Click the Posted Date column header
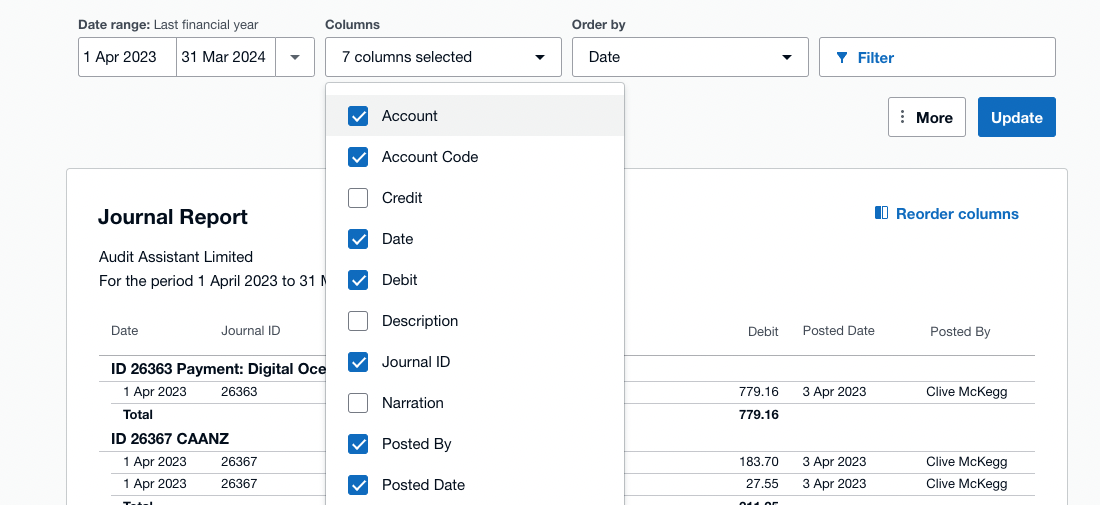Screen dimensions: 1100x505 [x=838, y=330]
